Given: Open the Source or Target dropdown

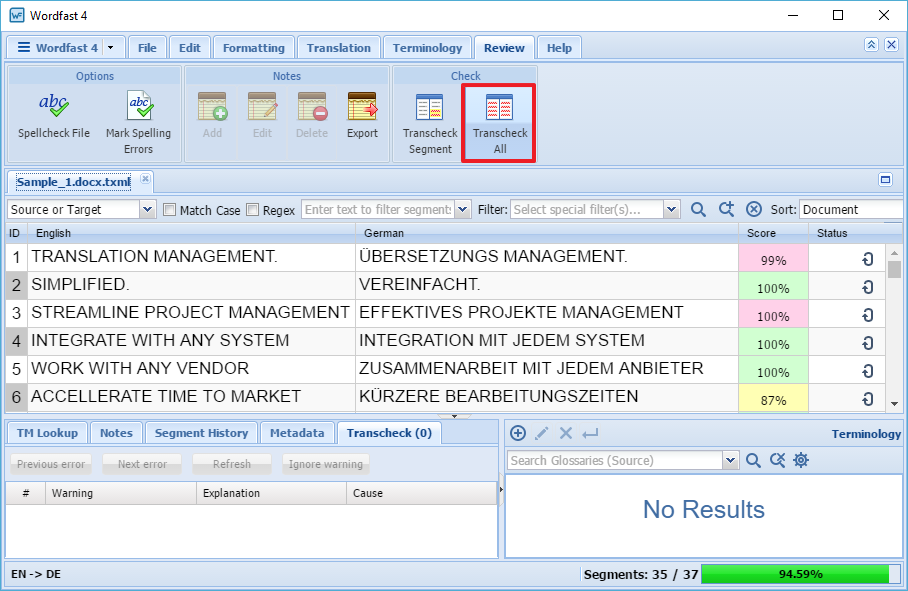Looking at the screenshot, I should (148, 210).
